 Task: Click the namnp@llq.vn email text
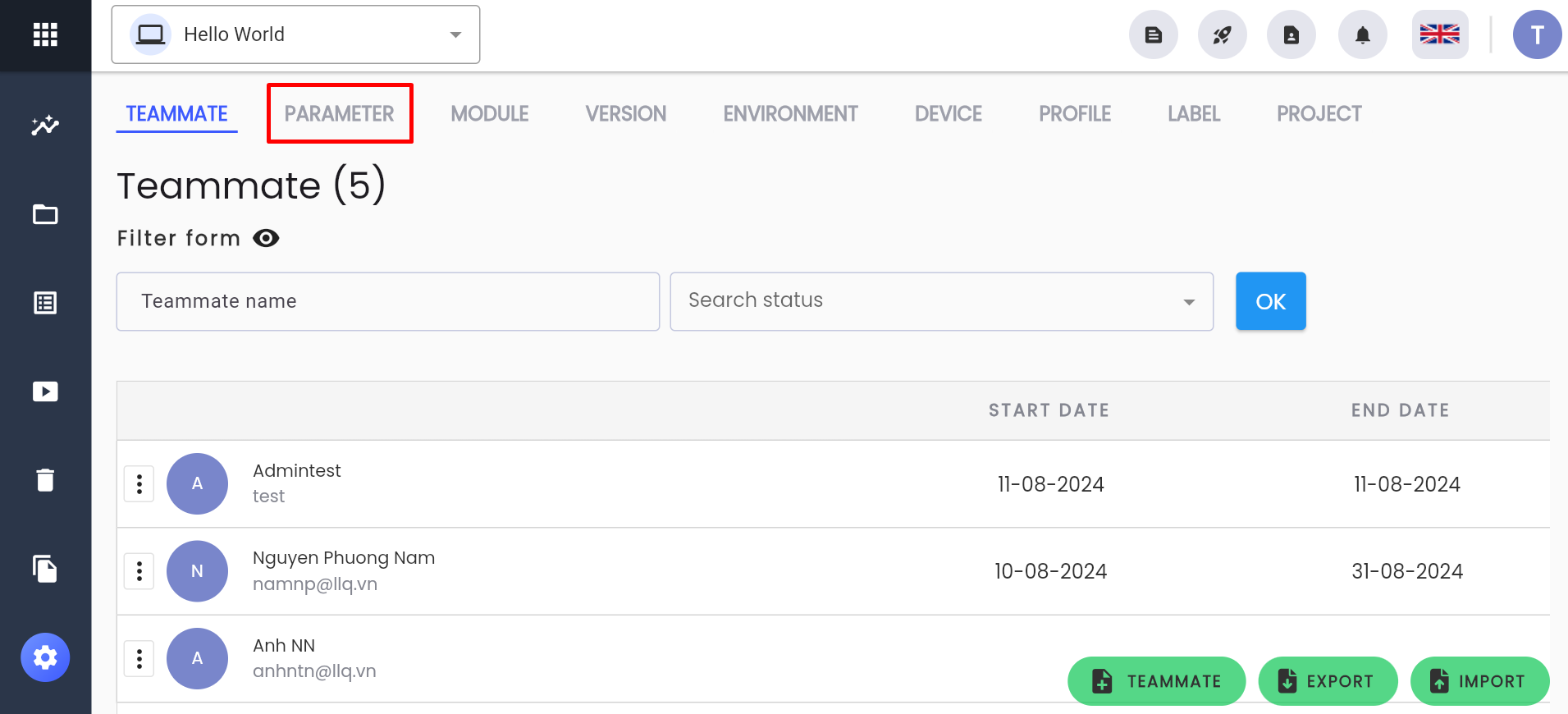click(x=315, y=584)
